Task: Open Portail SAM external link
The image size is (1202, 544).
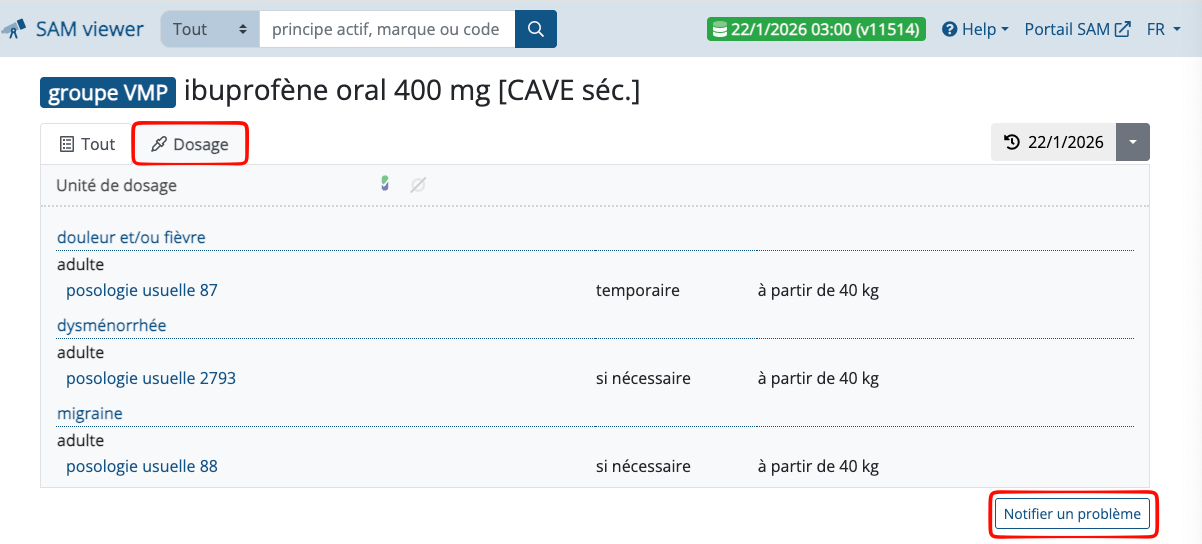Action: tap(1077, 29)
